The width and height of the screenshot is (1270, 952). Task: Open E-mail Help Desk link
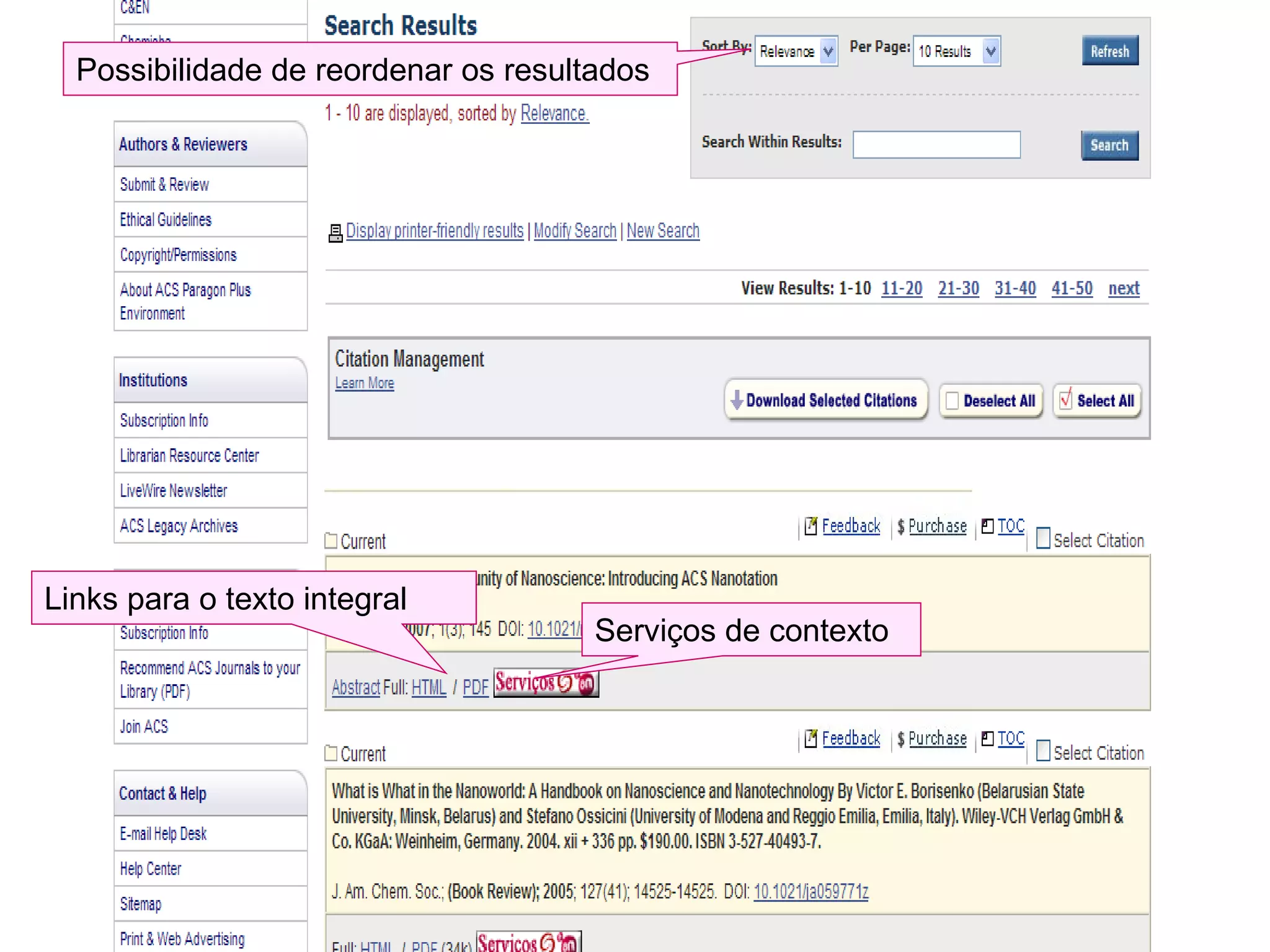163,834
